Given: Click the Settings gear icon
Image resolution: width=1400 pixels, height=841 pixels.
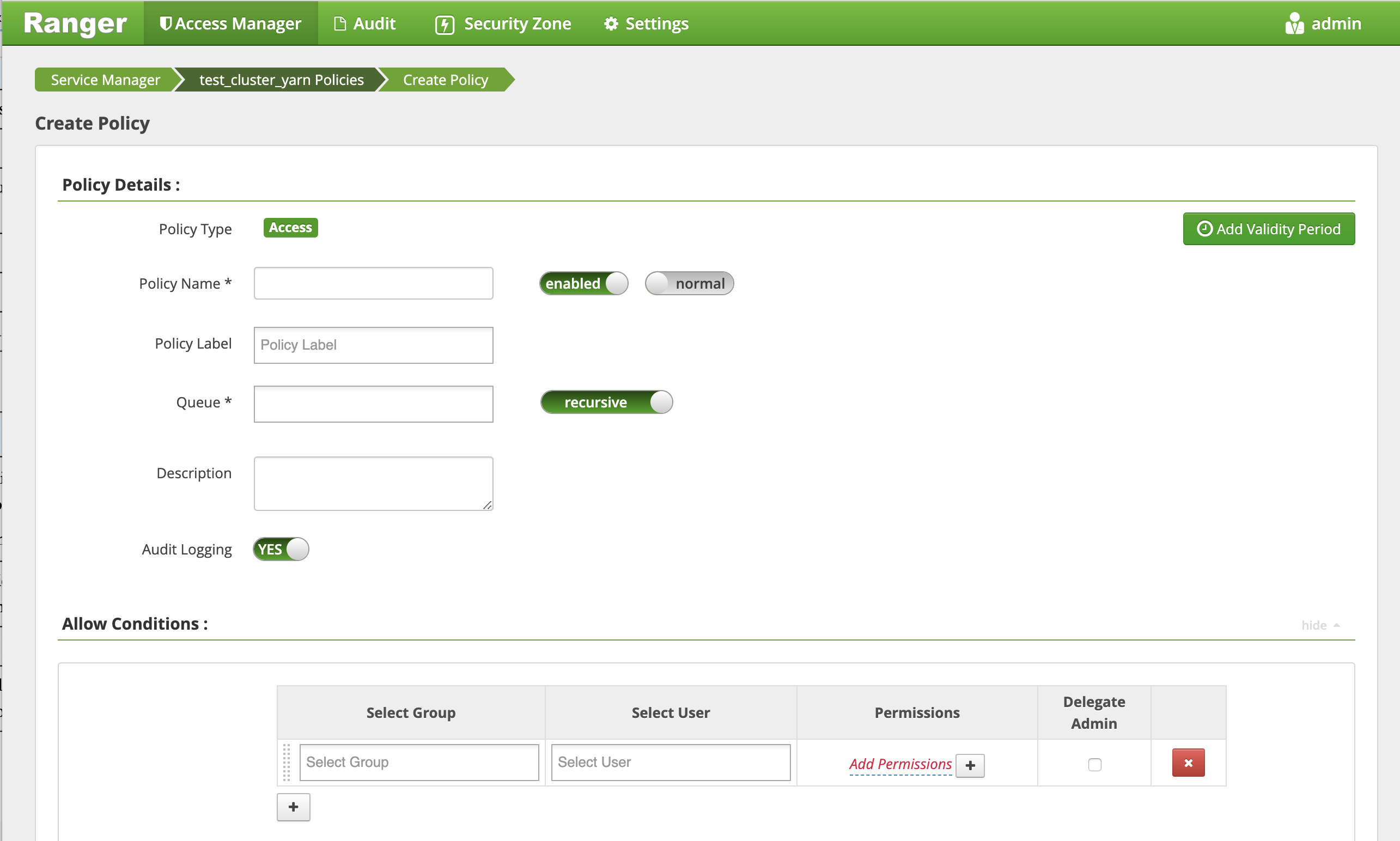Looking at the screenshot, I should click(x=611, y=24).
